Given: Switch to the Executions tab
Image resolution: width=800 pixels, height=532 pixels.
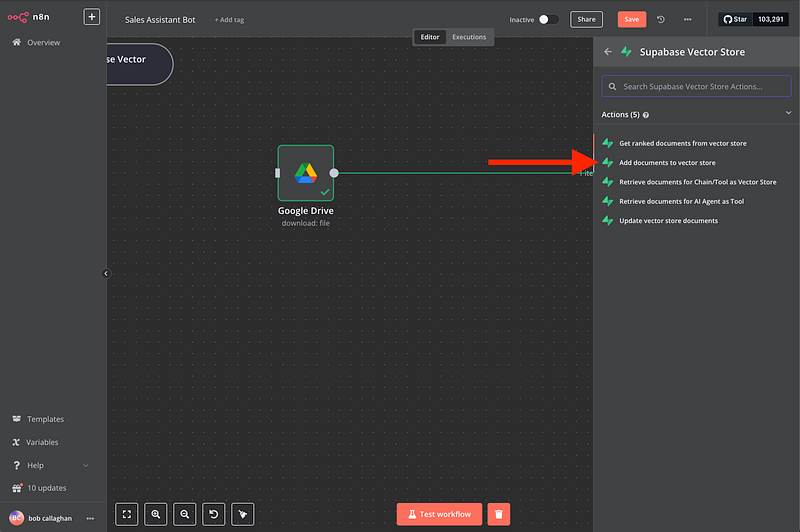Looking at the screenshot, I should pyautogui.click(x=469, y=37).
